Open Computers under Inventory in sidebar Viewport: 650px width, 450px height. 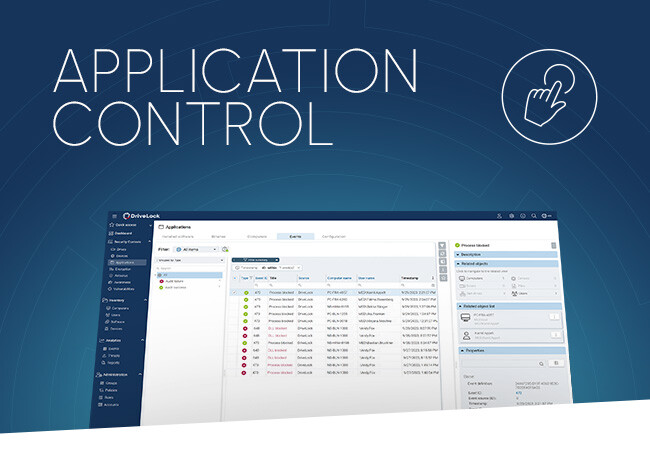click(117, 308)
